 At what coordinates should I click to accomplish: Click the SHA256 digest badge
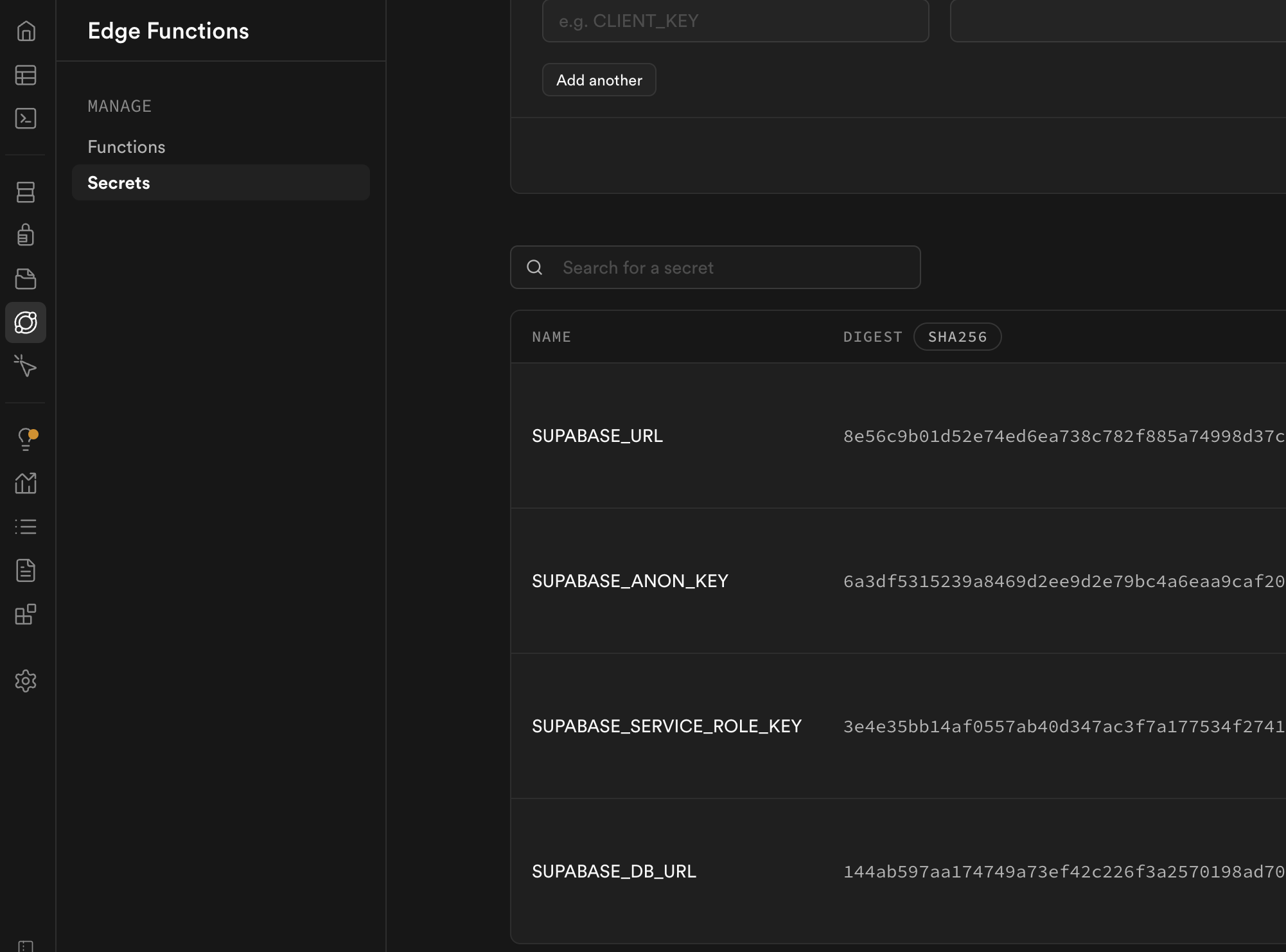(957, 337)
